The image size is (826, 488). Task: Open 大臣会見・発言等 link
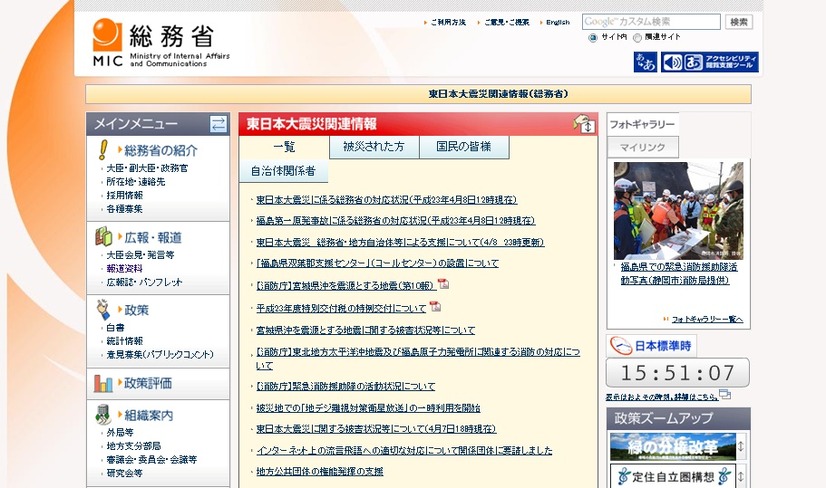[141, 255]
